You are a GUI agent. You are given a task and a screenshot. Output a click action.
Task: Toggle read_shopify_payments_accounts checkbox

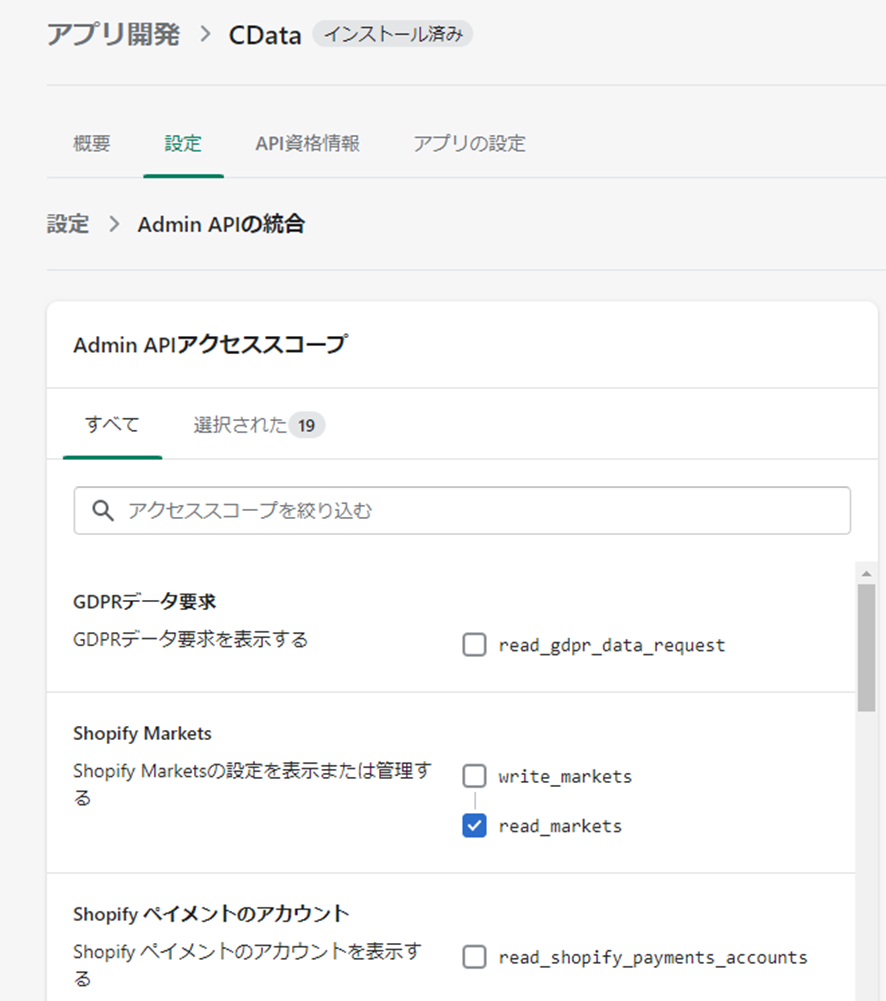(474, 957)
